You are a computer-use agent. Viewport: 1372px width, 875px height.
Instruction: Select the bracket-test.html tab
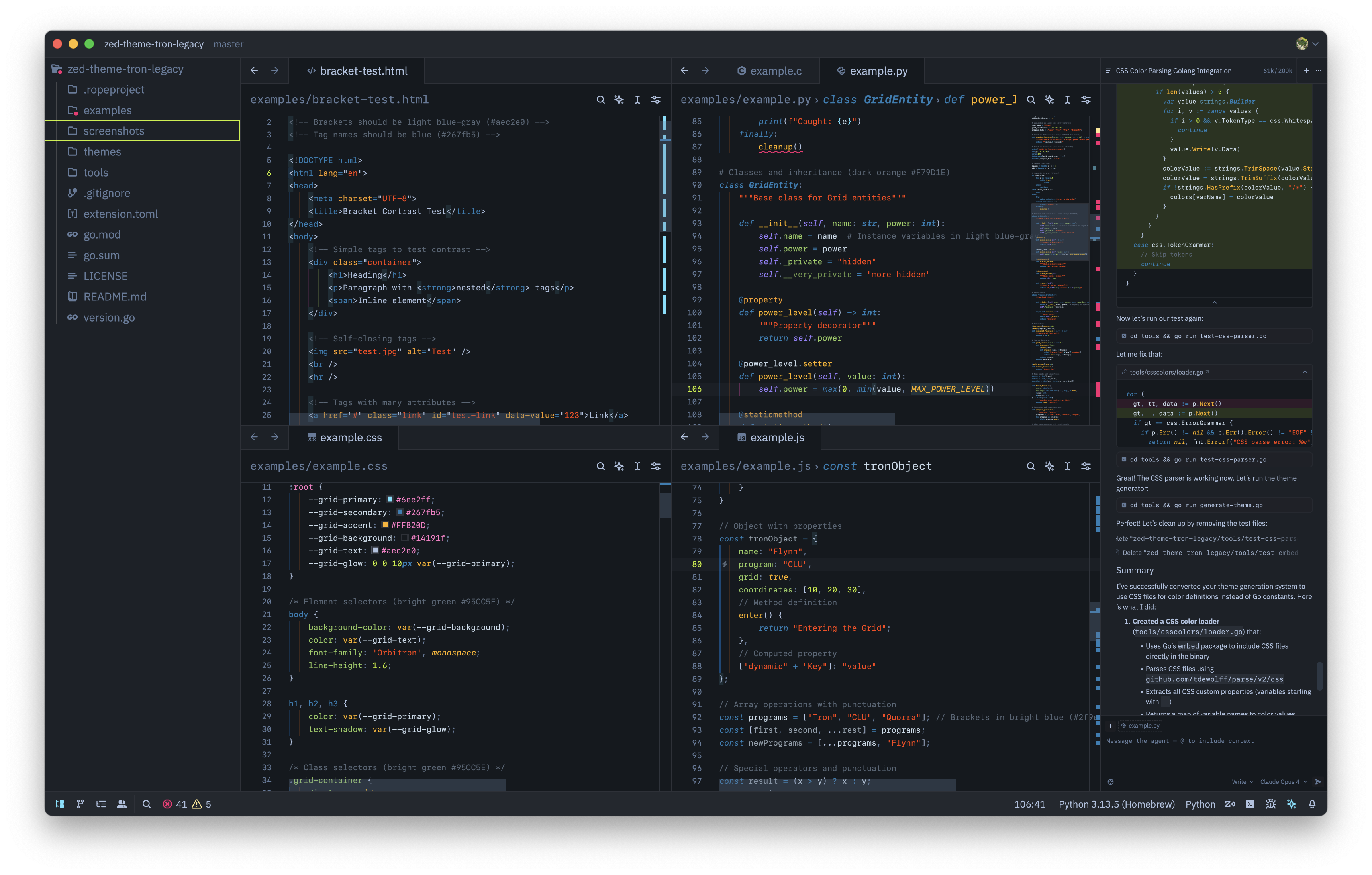point(357,71)
